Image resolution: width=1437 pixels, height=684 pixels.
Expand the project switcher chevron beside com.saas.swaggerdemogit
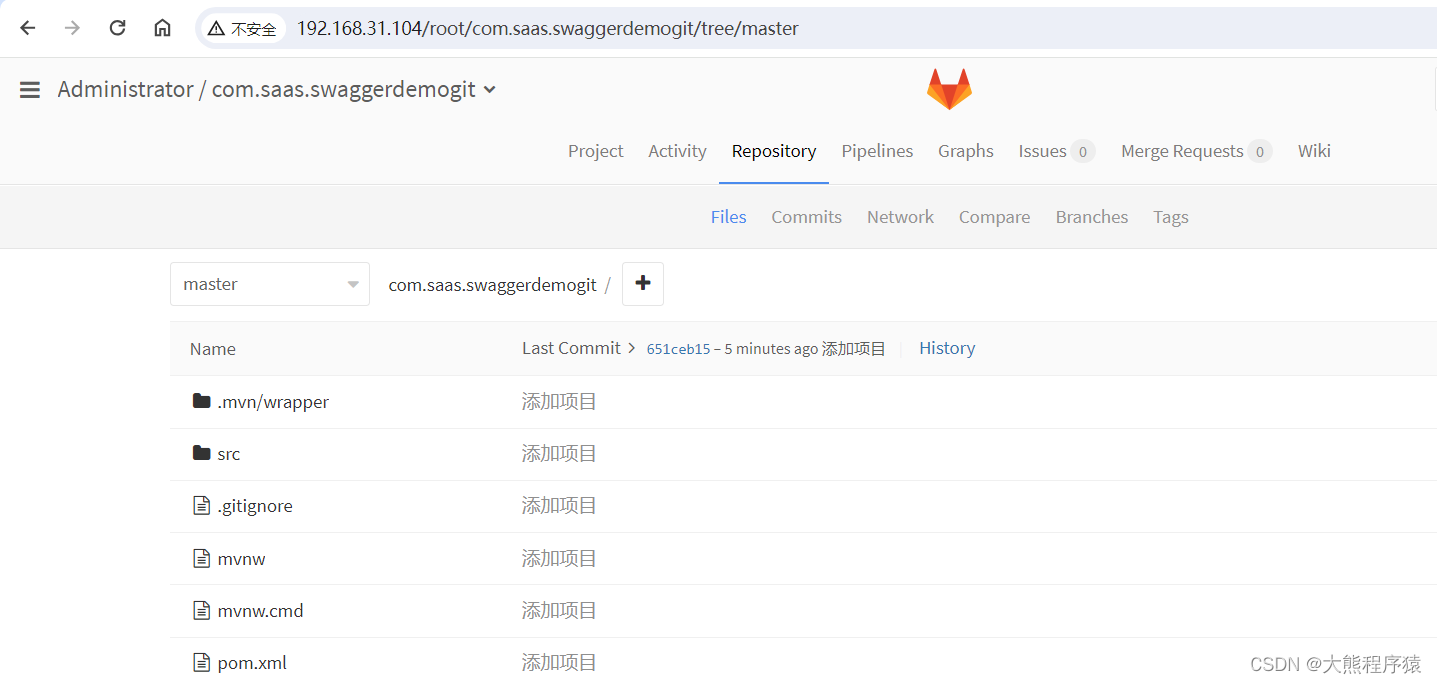click(489, 90)
